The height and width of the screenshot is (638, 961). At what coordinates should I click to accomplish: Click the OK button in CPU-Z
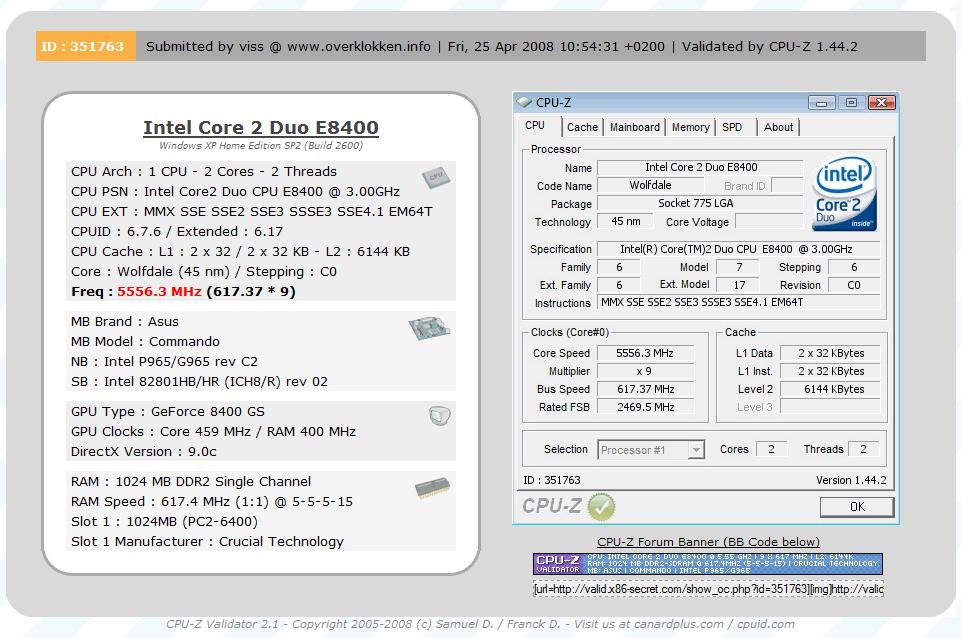[x=857, y=507]
